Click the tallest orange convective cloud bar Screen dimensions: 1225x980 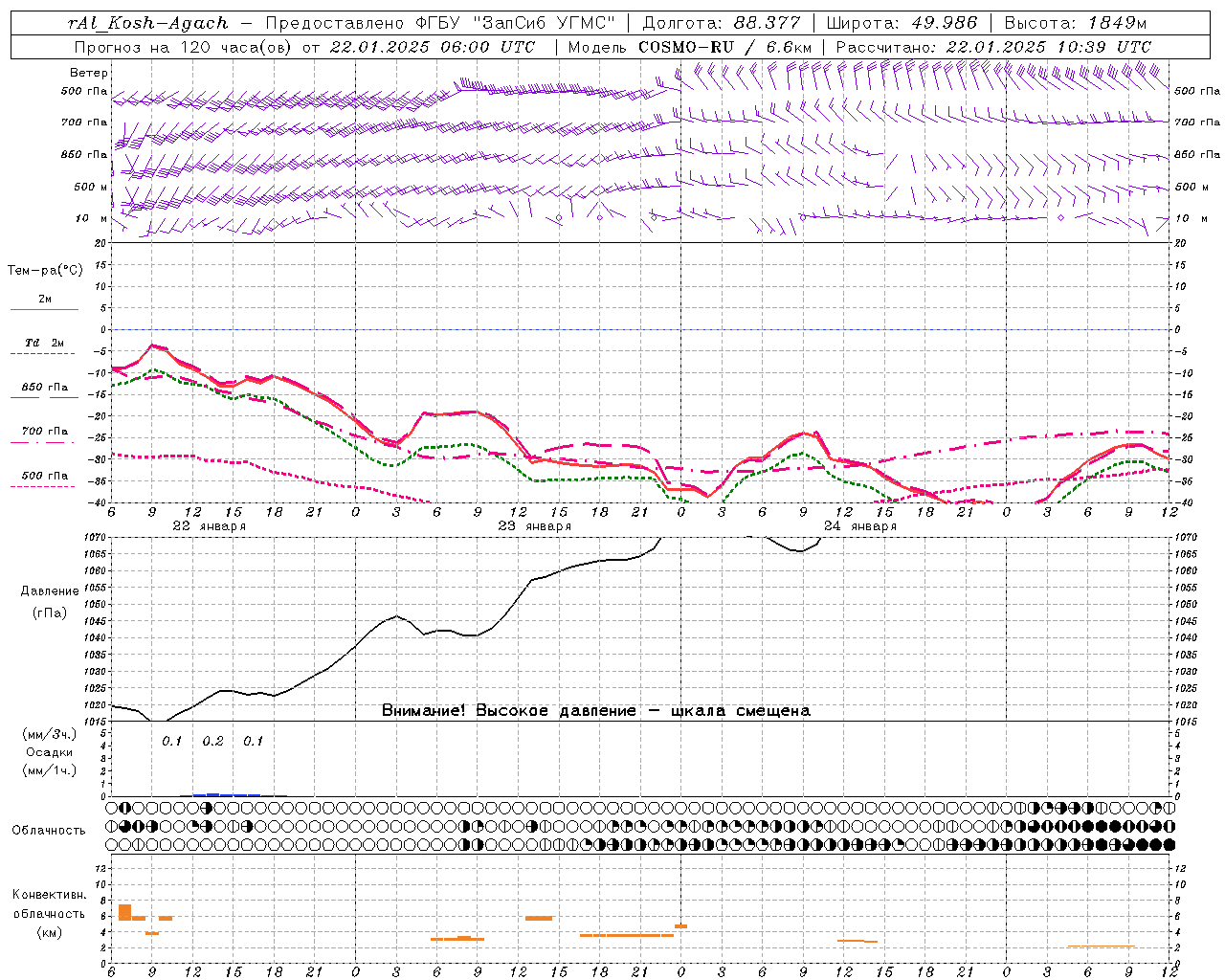(124, 912)
